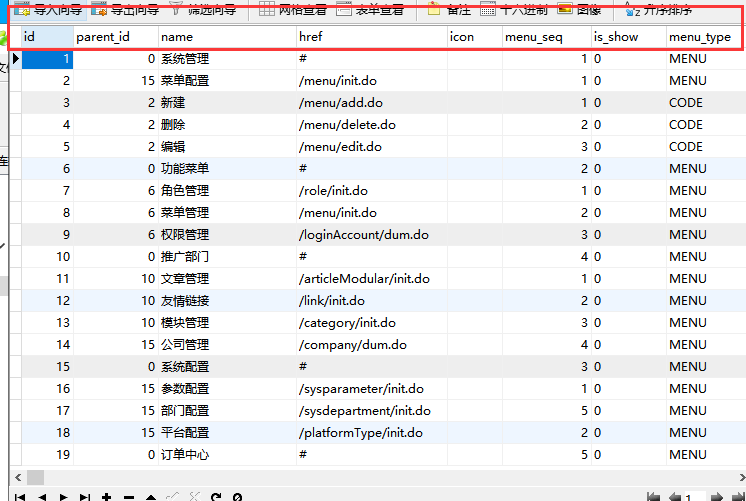Select the 编辑 name cell
Image resolution: width=746 pixels, height=501 pixels.
(x=227, y=147)
